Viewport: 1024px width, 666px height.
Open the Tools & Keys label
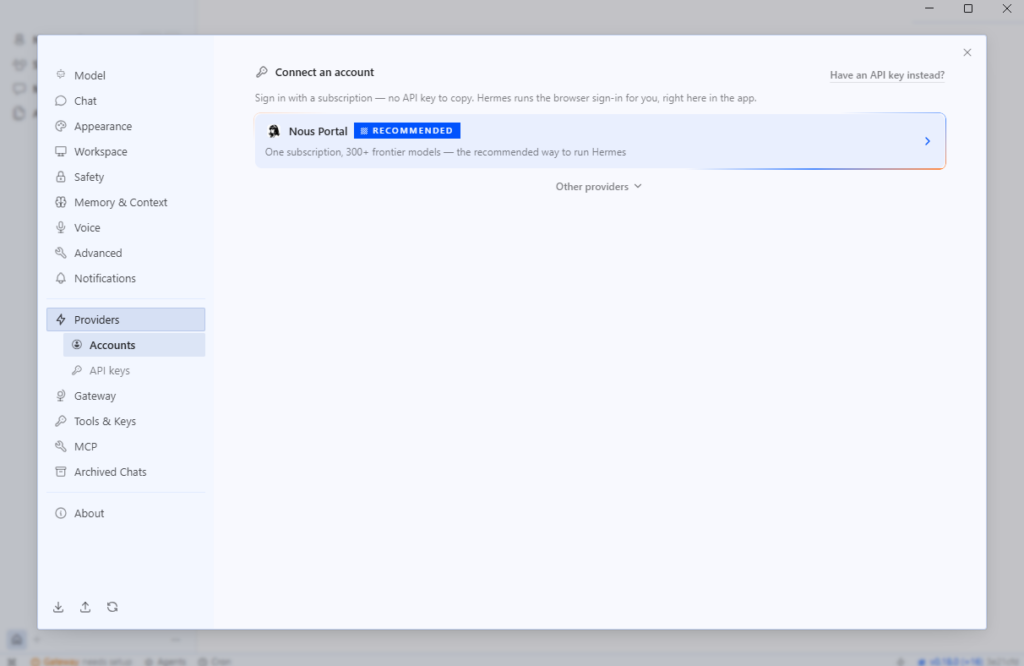click(x=105, y=421)
